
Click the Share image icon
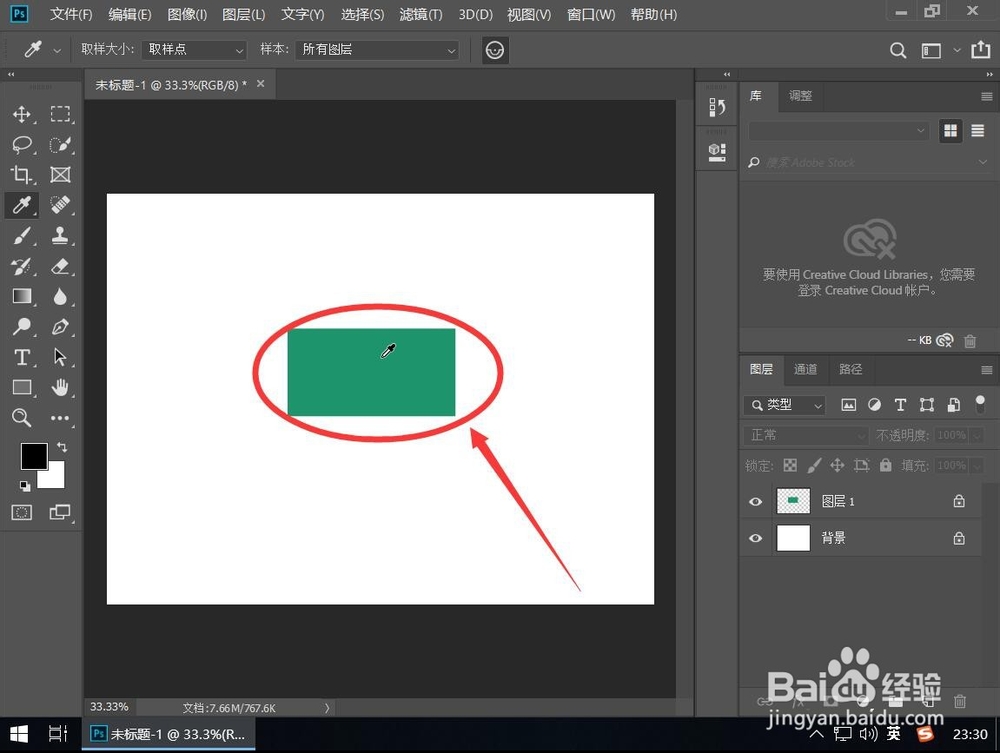pyautogui.click(x=980, y=50)
